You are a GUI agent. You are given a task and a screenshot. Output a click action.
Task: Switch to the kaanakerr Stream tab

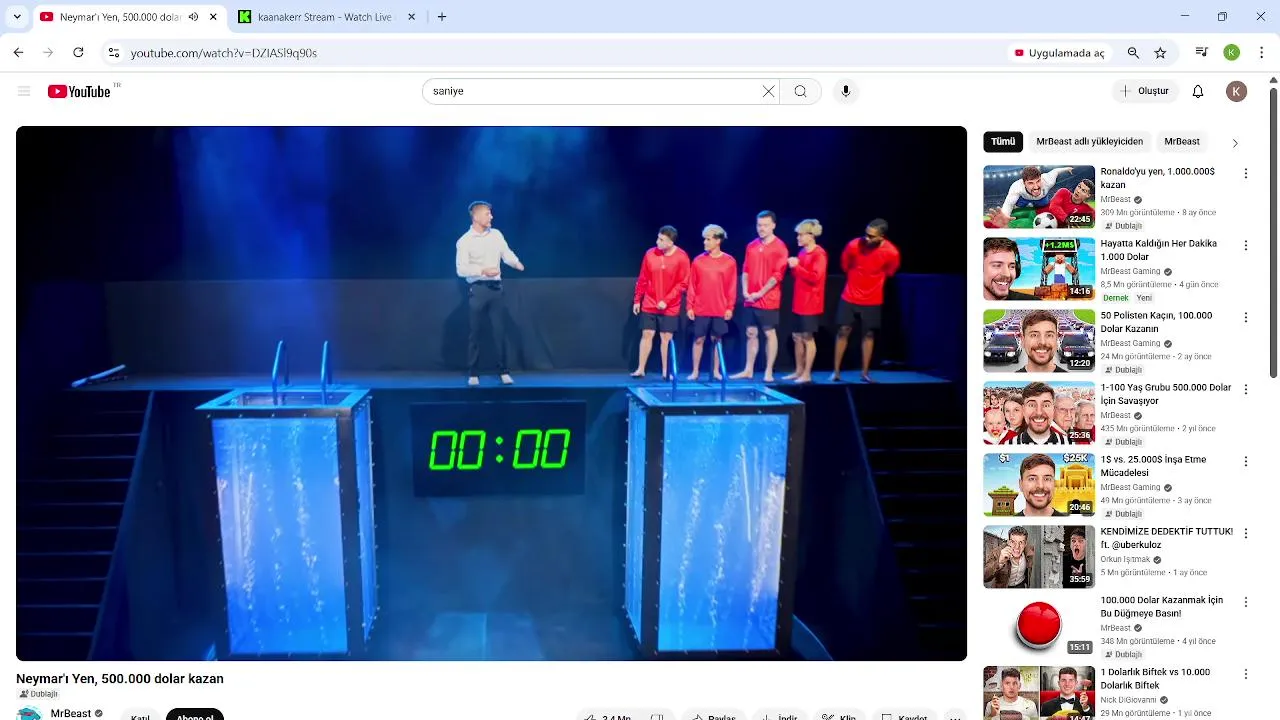pyautogui.click(x=327, y=17)
